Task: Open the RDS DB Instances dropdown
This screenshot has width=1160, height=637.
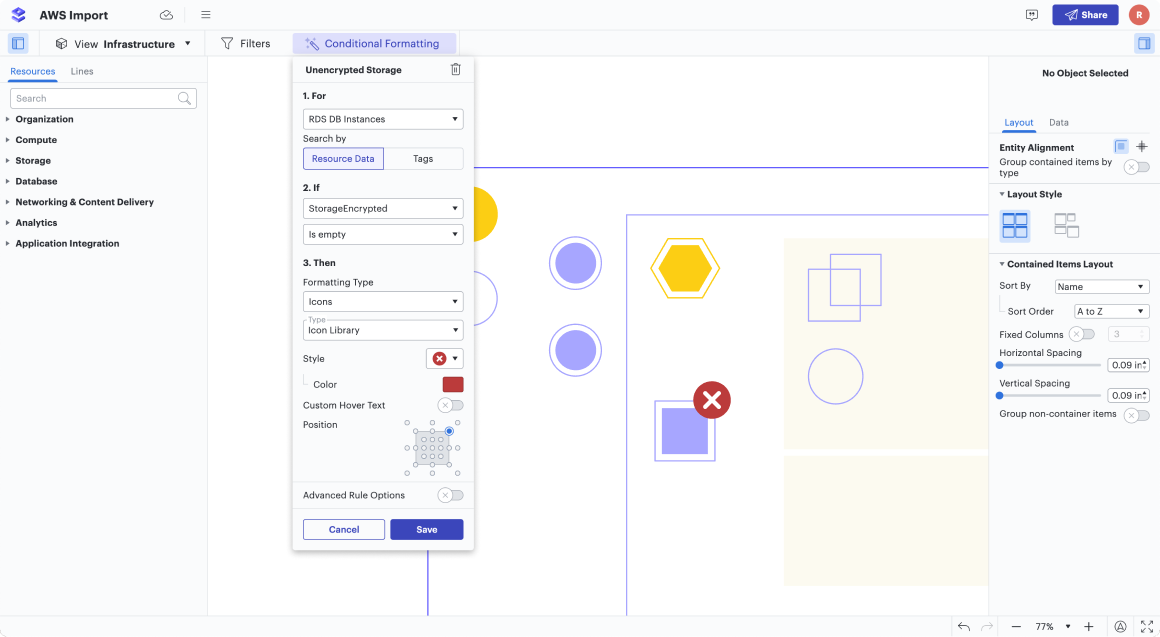Action: coord(383,119)
